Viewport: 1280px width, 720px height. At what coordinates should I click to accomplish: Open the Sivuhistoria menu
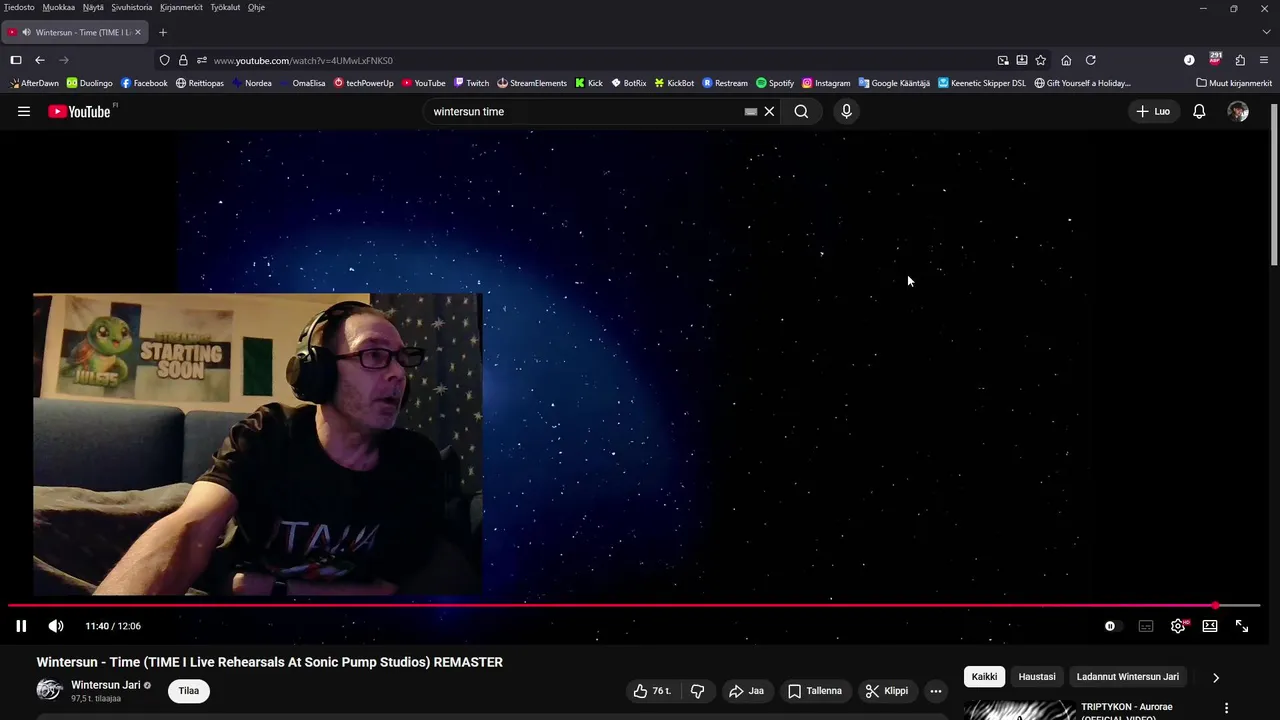[x=132, y=7]
